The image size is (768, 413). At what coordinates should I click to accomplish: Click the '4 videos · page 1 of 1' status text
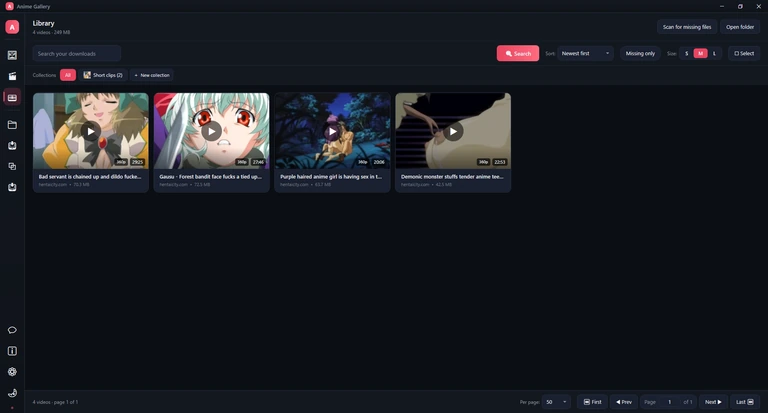(x=55, y=402)
